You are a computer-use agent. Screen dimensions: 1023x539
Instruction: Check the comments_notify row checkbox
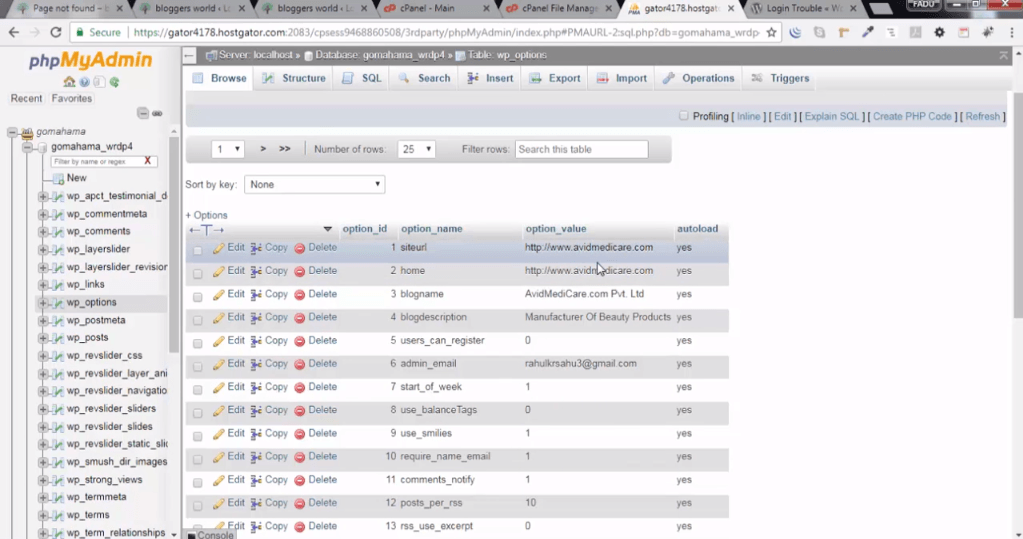198,483
